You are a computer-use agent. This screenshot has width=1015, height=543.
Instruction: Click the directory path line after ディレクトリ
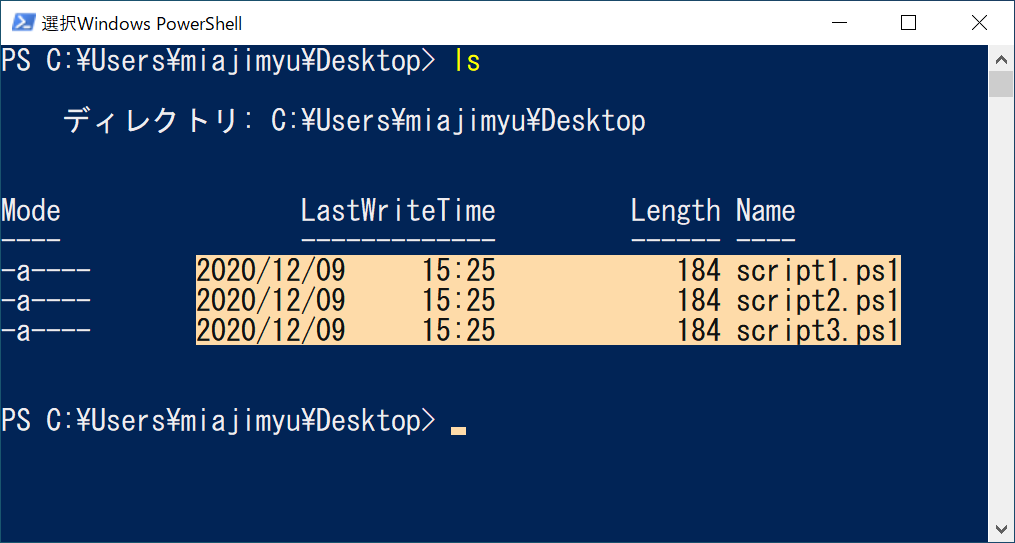pyautogui.click(x=458, y=122)
